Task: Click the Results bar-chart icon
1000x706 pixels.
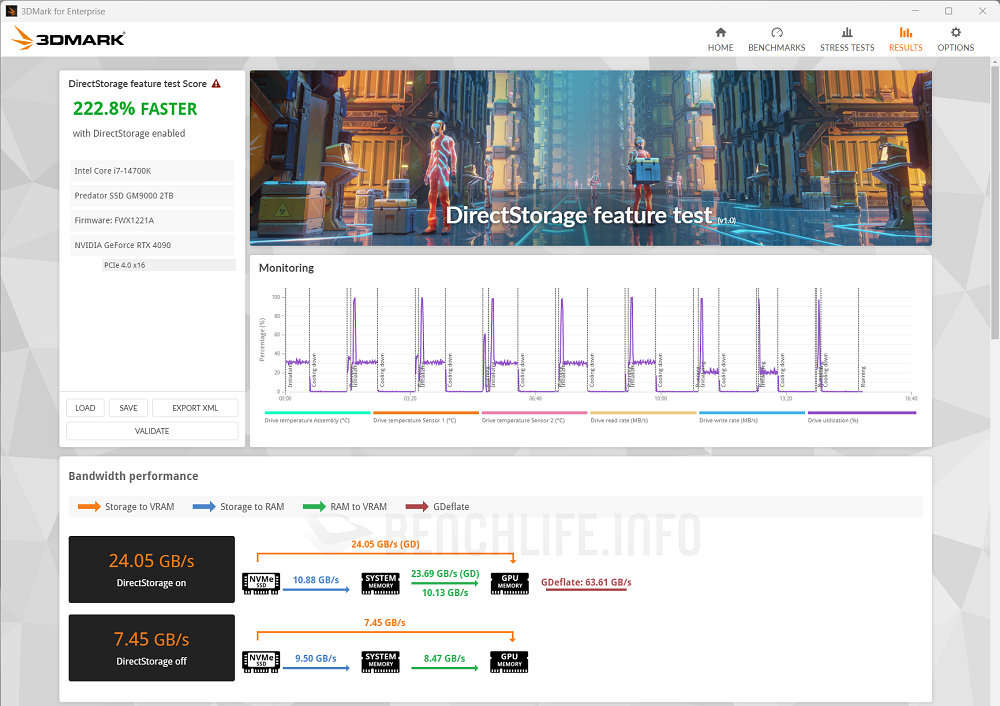Action: [905, 33]
